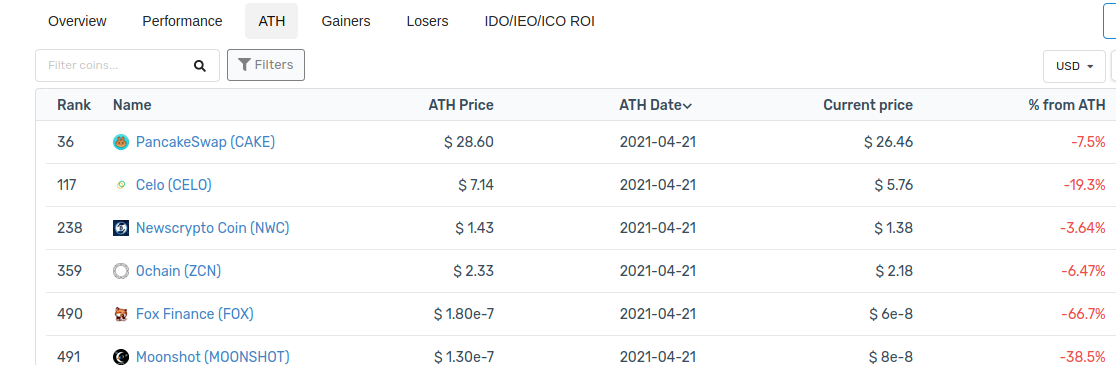Click the Celo coin logo icon
Viewport: 1116px width, 365px height.
pos(121,185)
